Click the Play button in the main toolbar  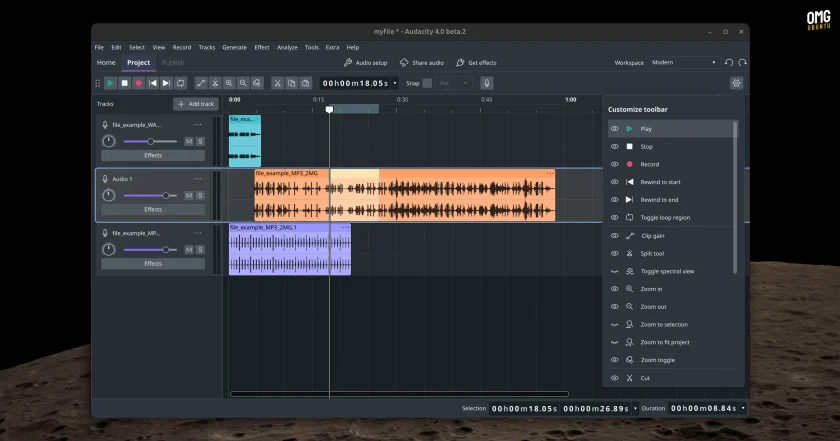pos(110,83)
